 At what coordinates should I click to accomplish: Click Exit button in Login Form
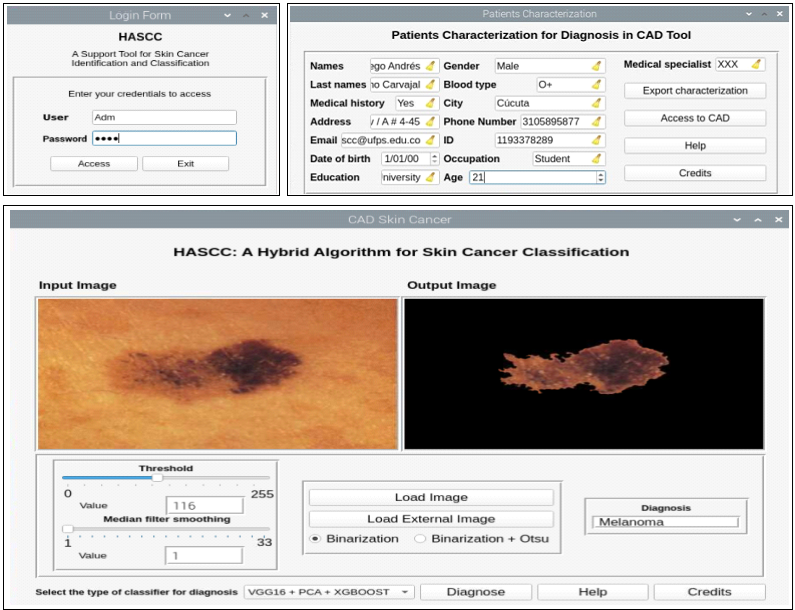[x=186, y=164]
